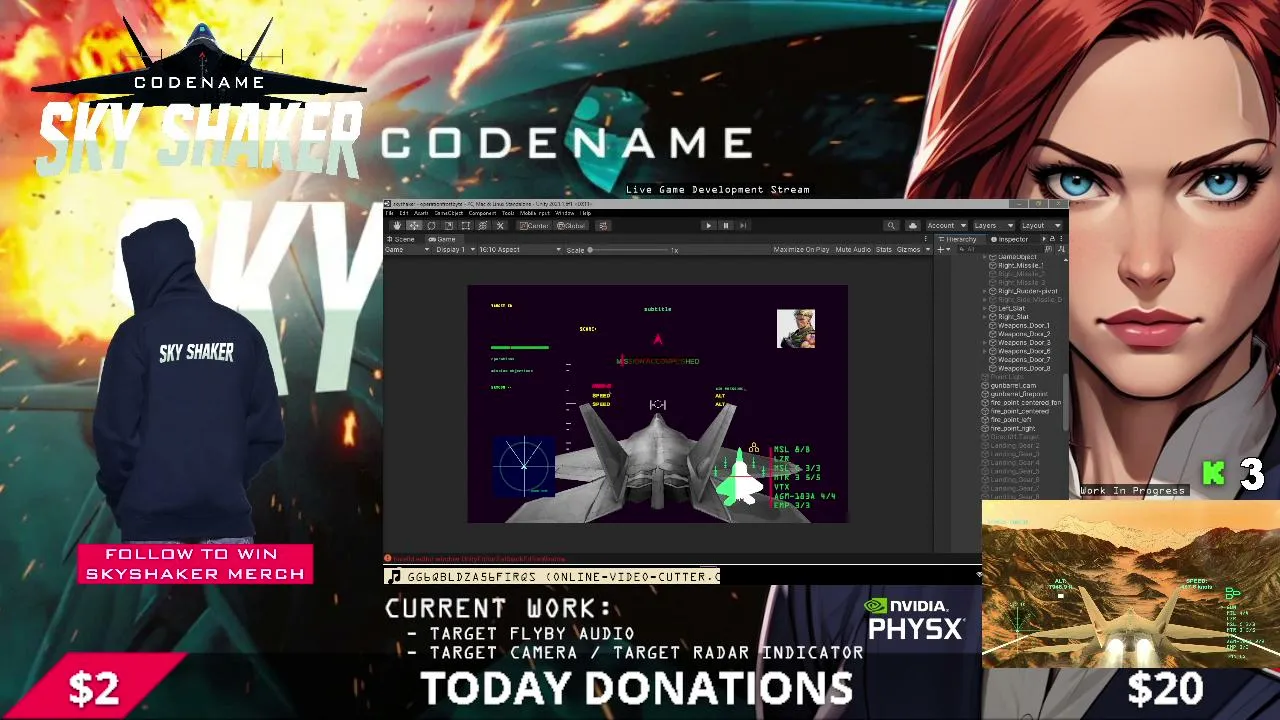Open the Account dropdown
Viewport: 1280px width, 720px height.
pos(946,225)
